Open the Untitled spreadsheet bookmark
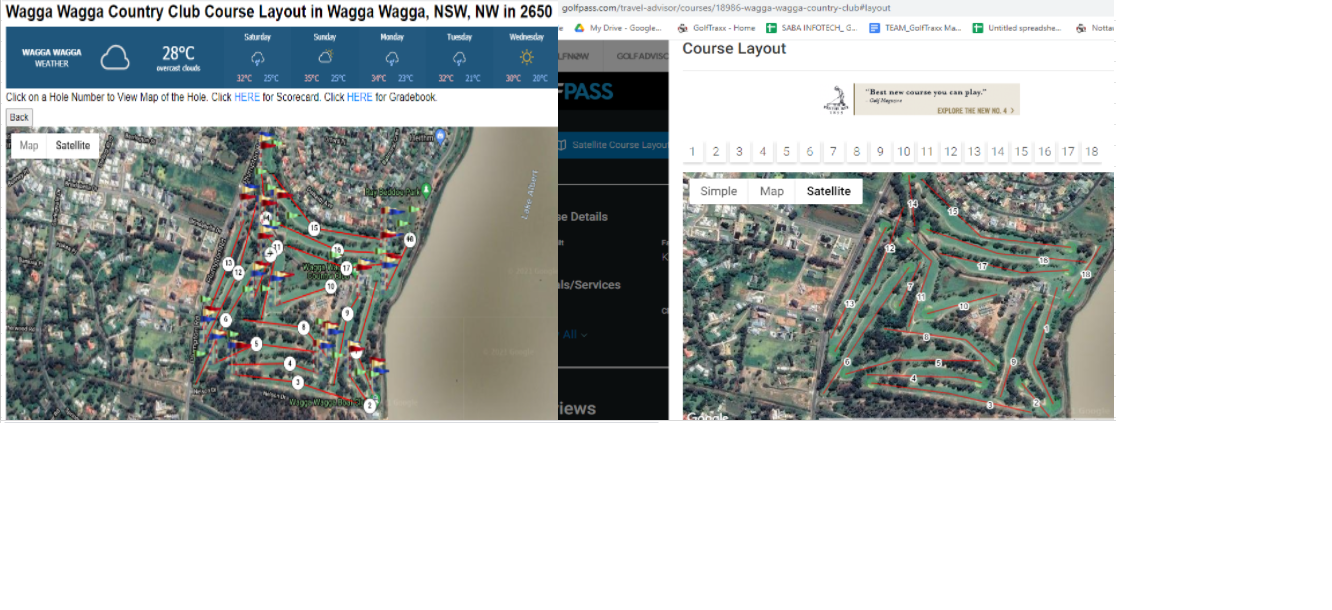This screenshot has width=1332, height=610. click(1016, 28)
